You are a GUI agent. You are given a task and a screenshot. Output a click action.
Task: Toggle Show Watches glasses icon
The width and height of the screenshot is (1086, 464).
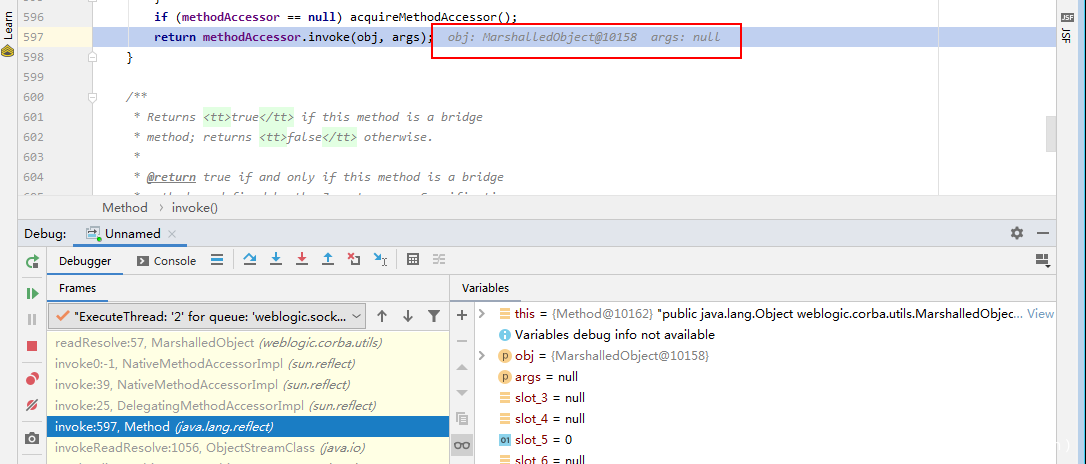click(461, 445)
